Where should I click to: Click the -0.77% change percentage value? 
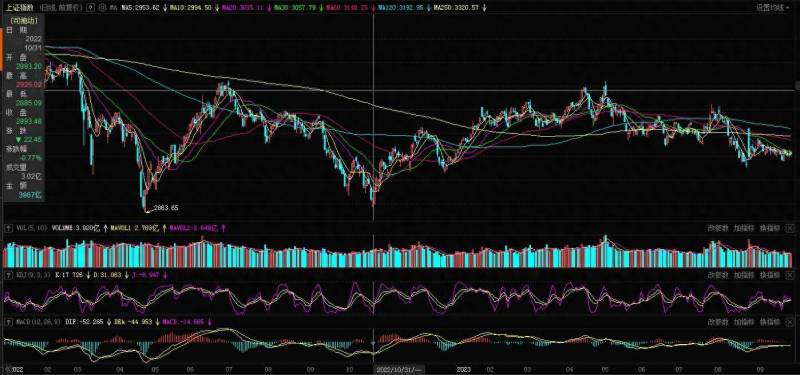pyautogui.click(x=32, y=158)
